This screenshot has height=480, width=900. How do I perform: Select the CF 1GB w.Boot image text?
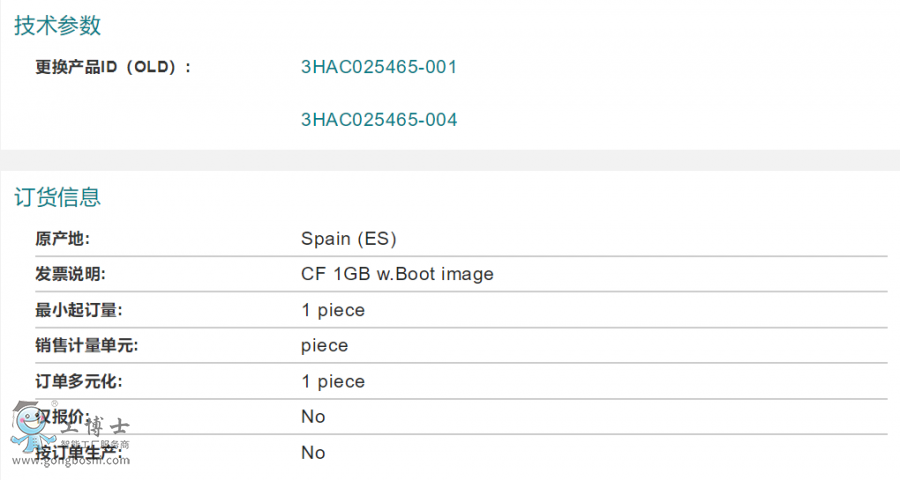pyautogui.click(x=397, y=274)
